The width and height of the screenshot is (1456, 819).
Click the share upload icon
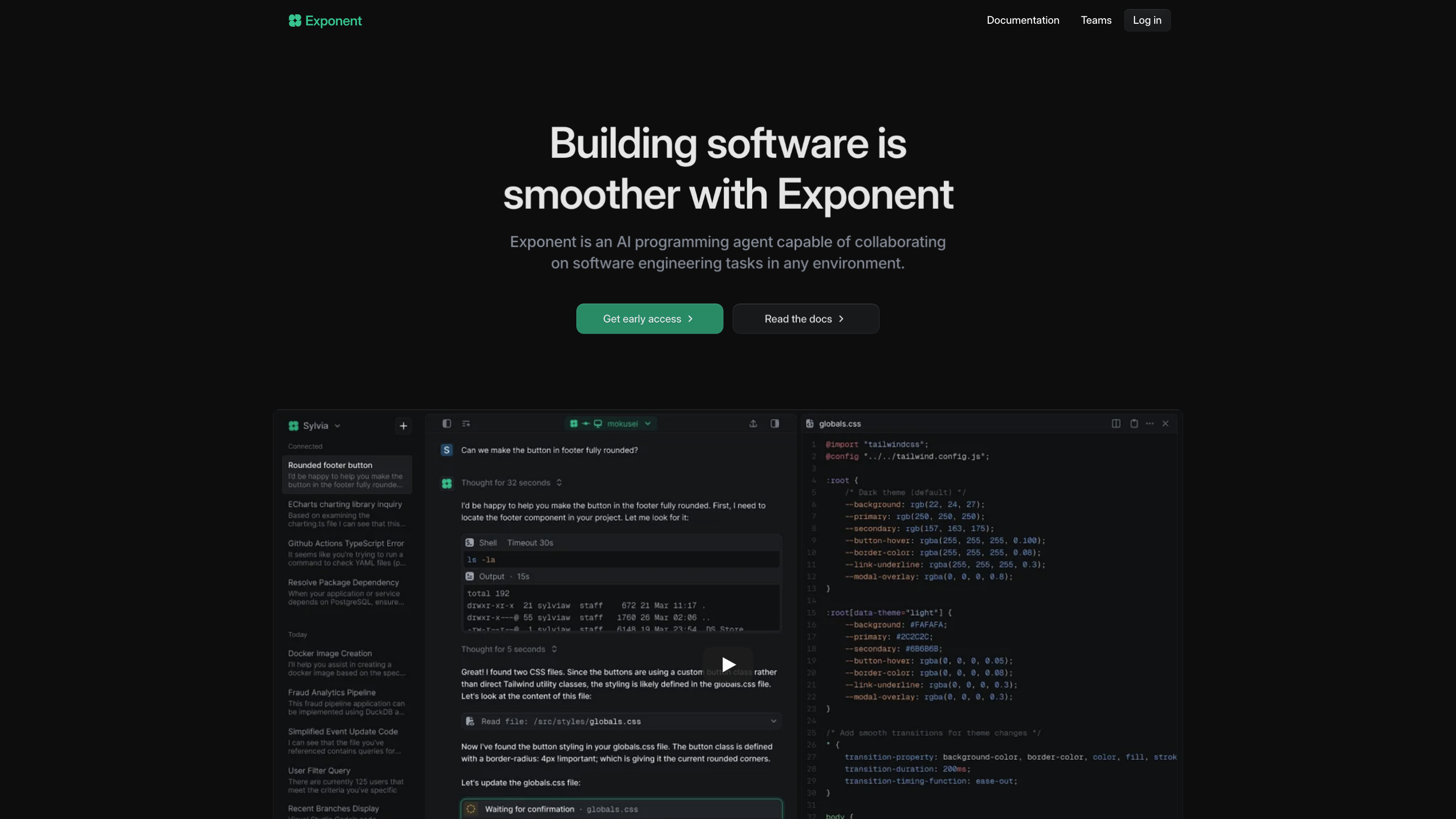coord(753,423)
